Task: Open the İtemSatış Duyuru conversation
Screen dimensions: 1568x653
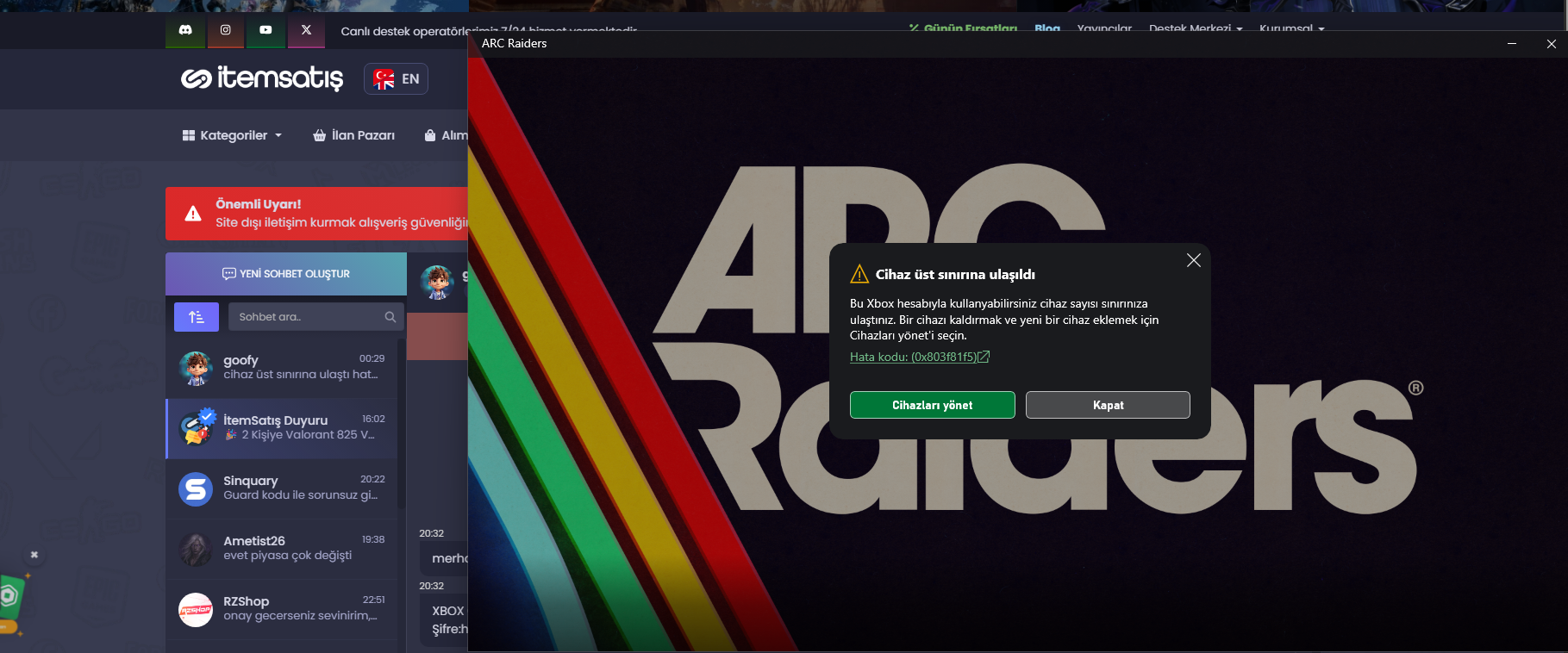Action: (x=282, y=428)
